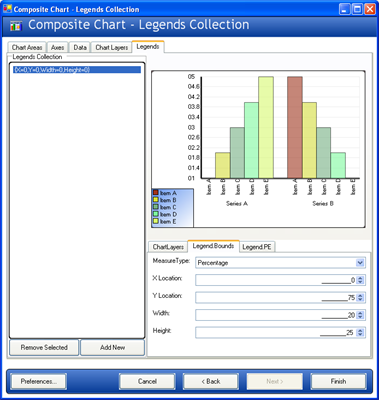Open the Axes tab

(57, 47)
